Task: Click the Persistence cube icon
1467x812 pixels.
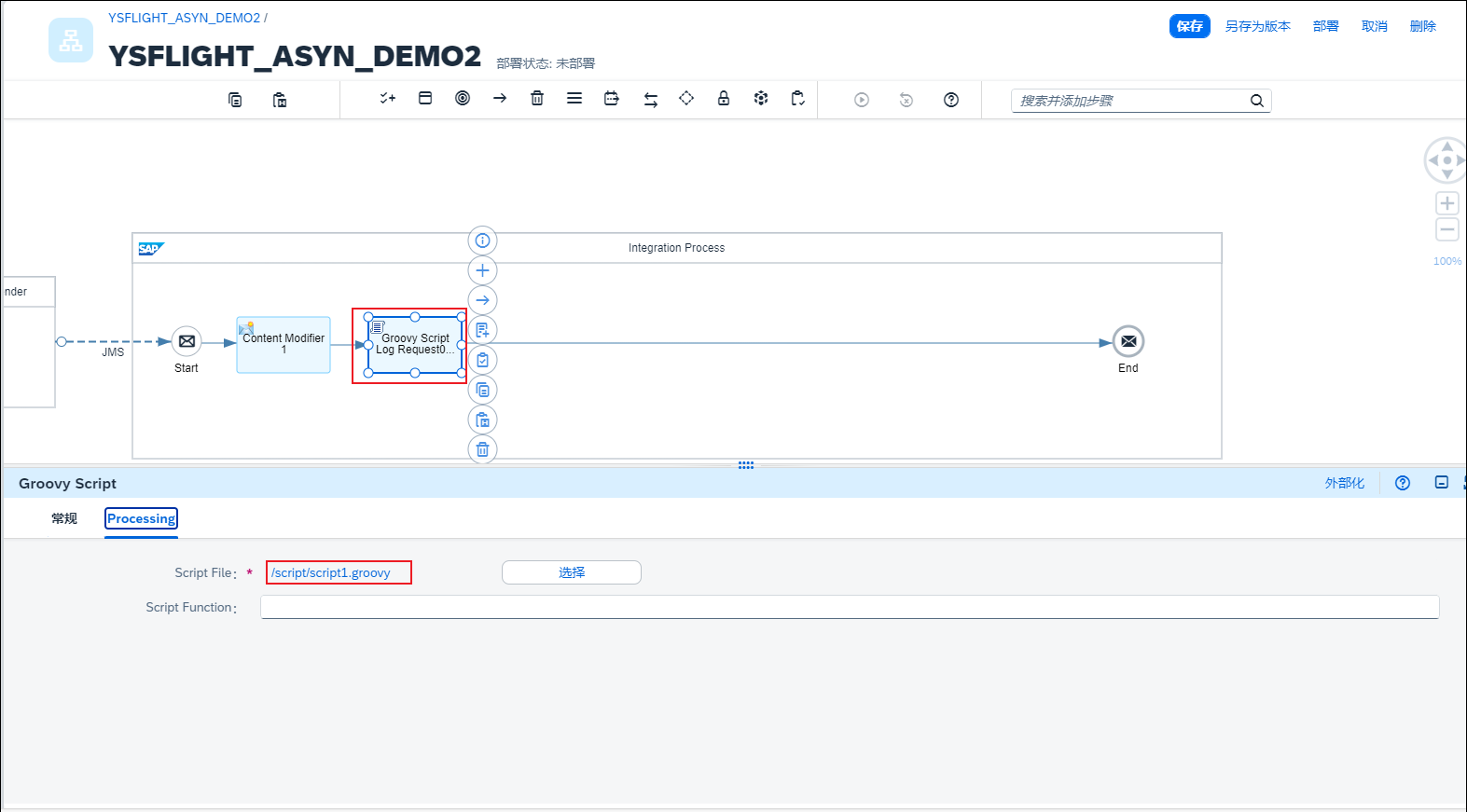Action: 761,99
